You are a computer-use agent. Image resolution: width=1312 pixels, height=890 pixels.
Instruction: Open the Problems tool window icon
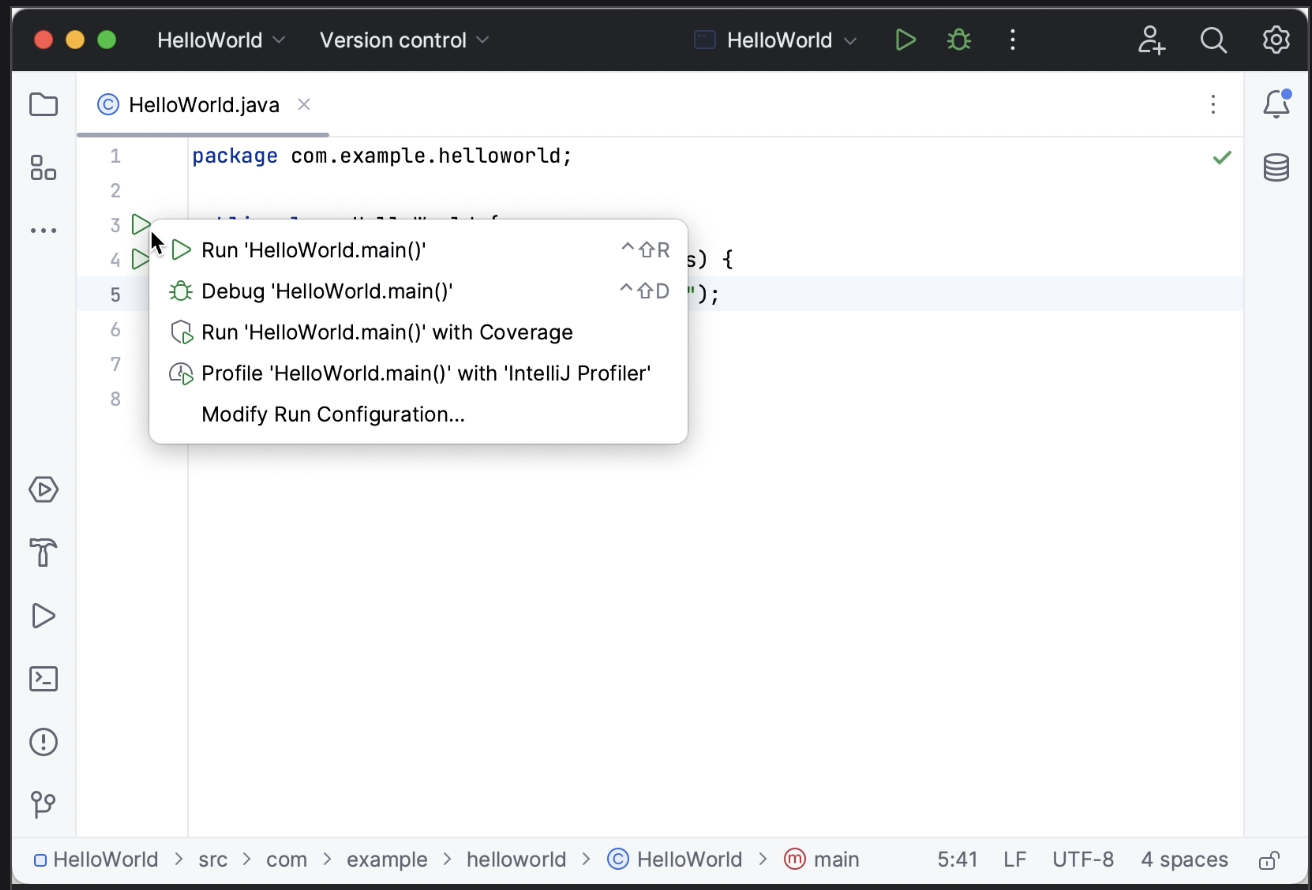point(43,742)
